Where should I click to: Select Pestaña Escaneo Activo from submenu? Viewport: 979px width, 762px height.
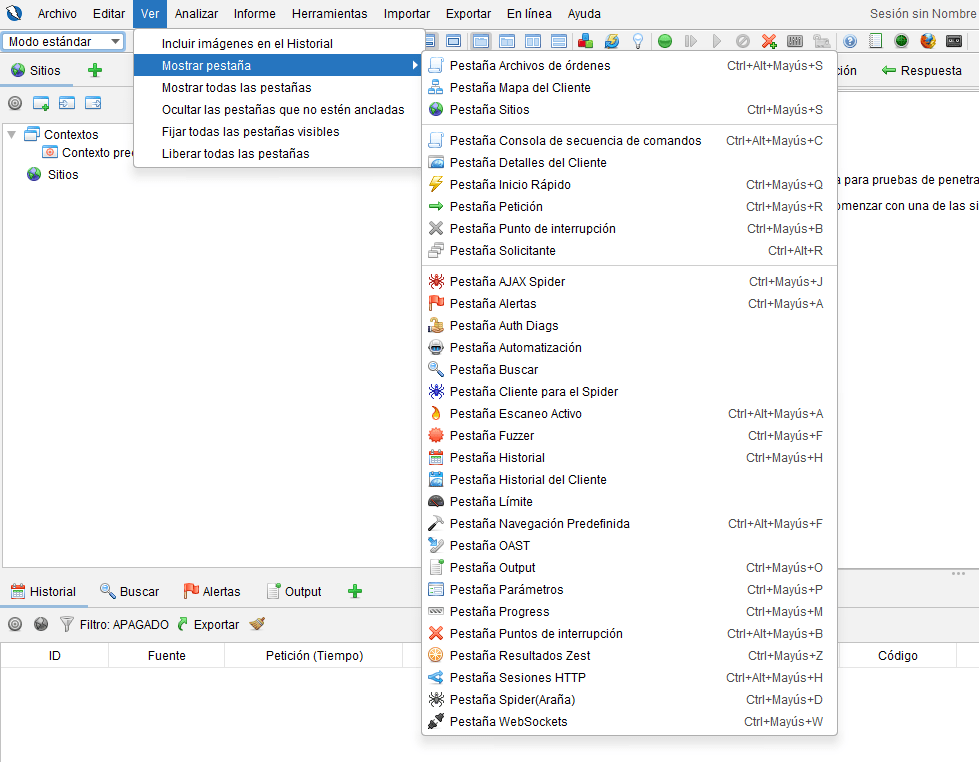[x=515, y=414]
